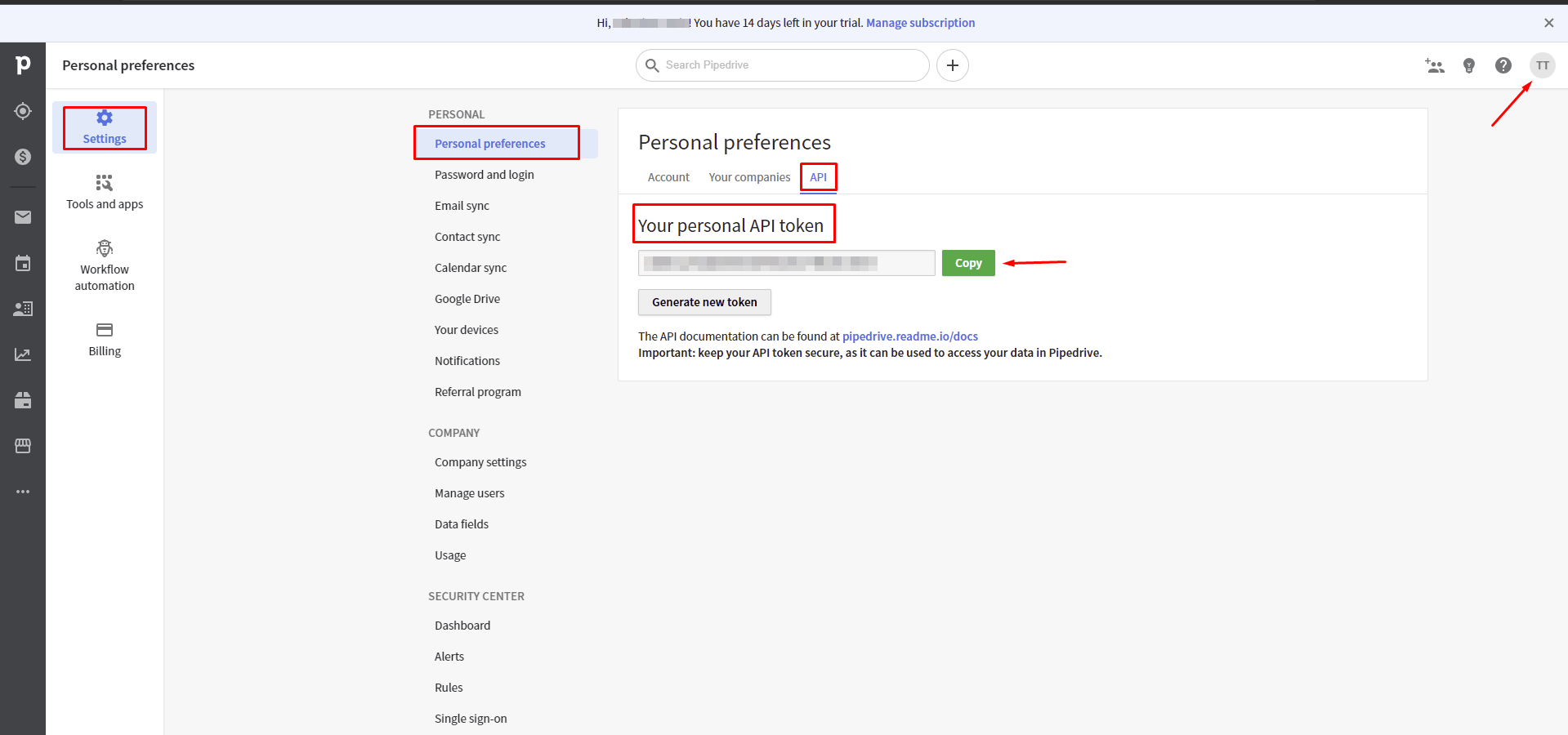Open Insights chart icon in sidebar
This screenshot has height=735, width=1568.
tap(23, 354)
